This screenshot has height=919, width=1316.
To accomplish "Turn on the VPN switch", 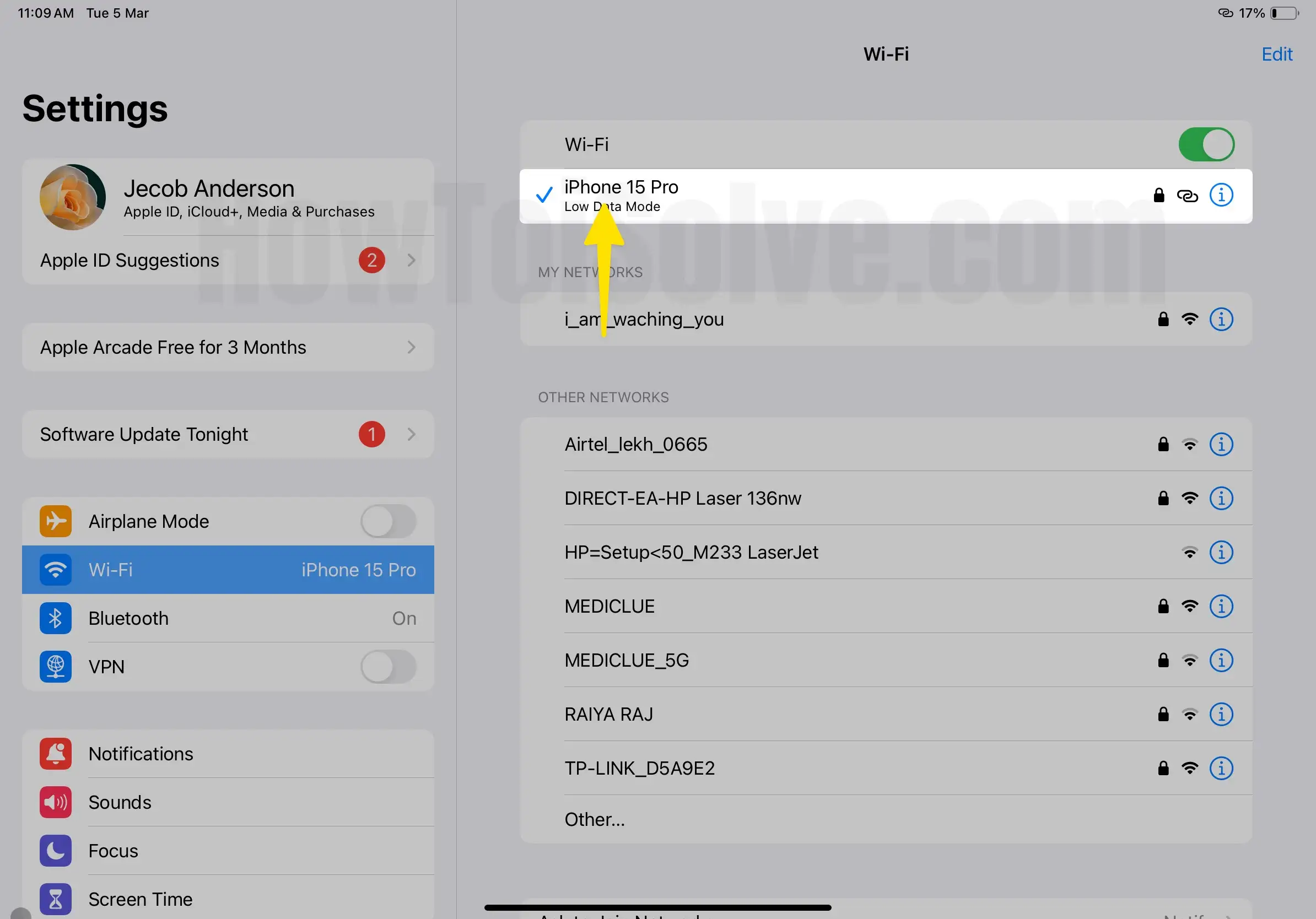I will 388,666.
